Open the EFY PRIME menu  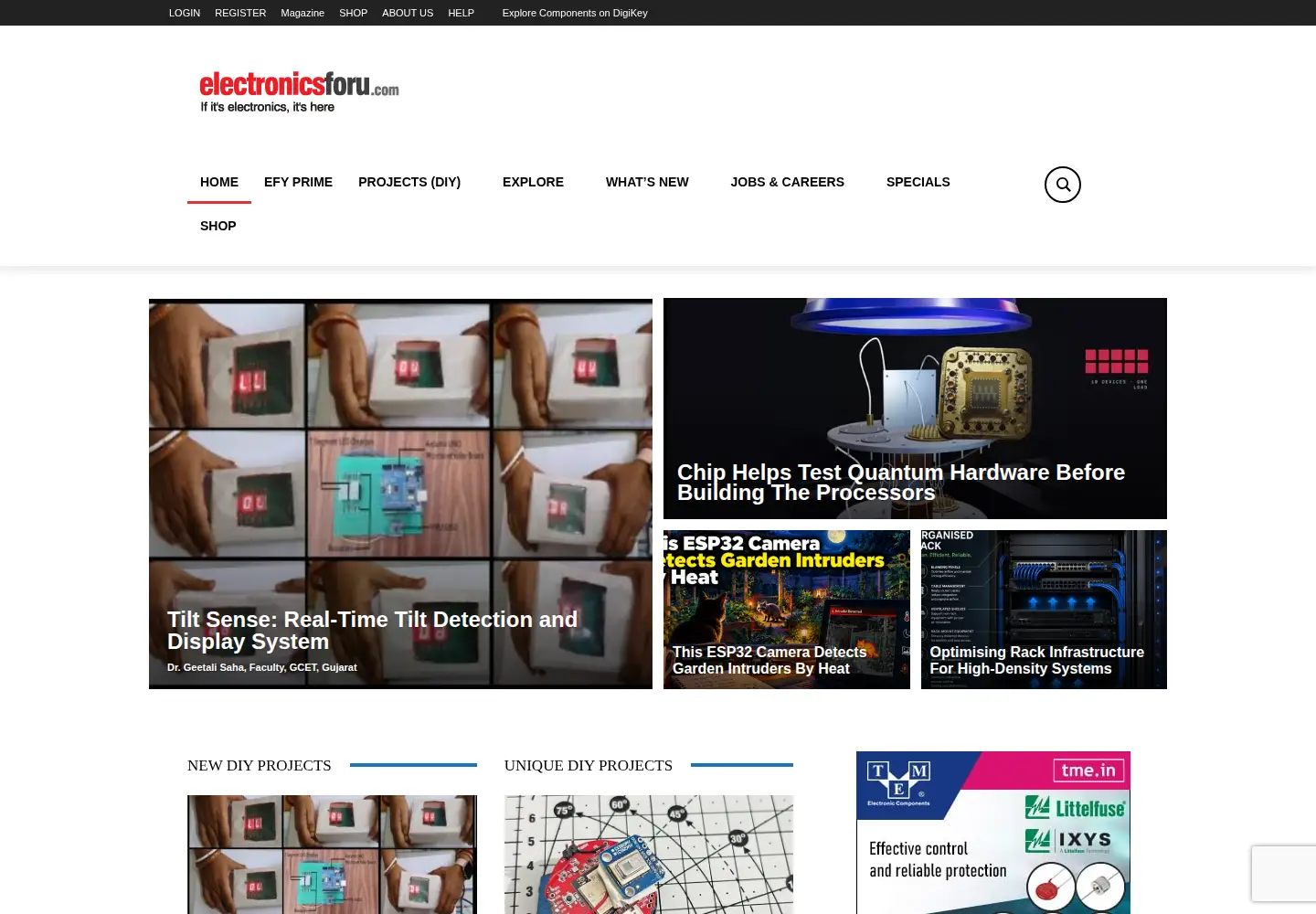pyautogui.click(x=298, y=182)
